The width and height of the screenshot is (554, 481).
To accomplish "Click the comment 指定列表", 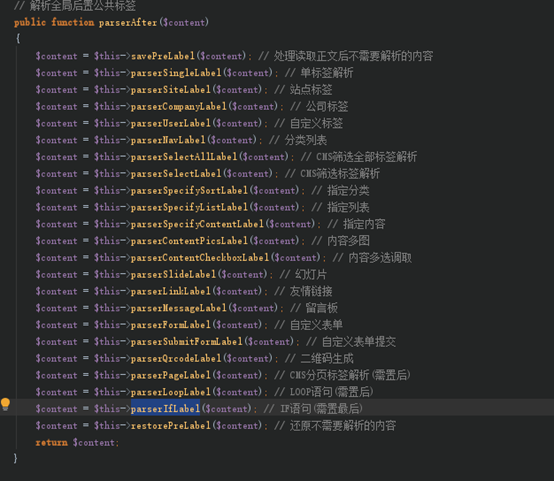I will coord(348,207).
